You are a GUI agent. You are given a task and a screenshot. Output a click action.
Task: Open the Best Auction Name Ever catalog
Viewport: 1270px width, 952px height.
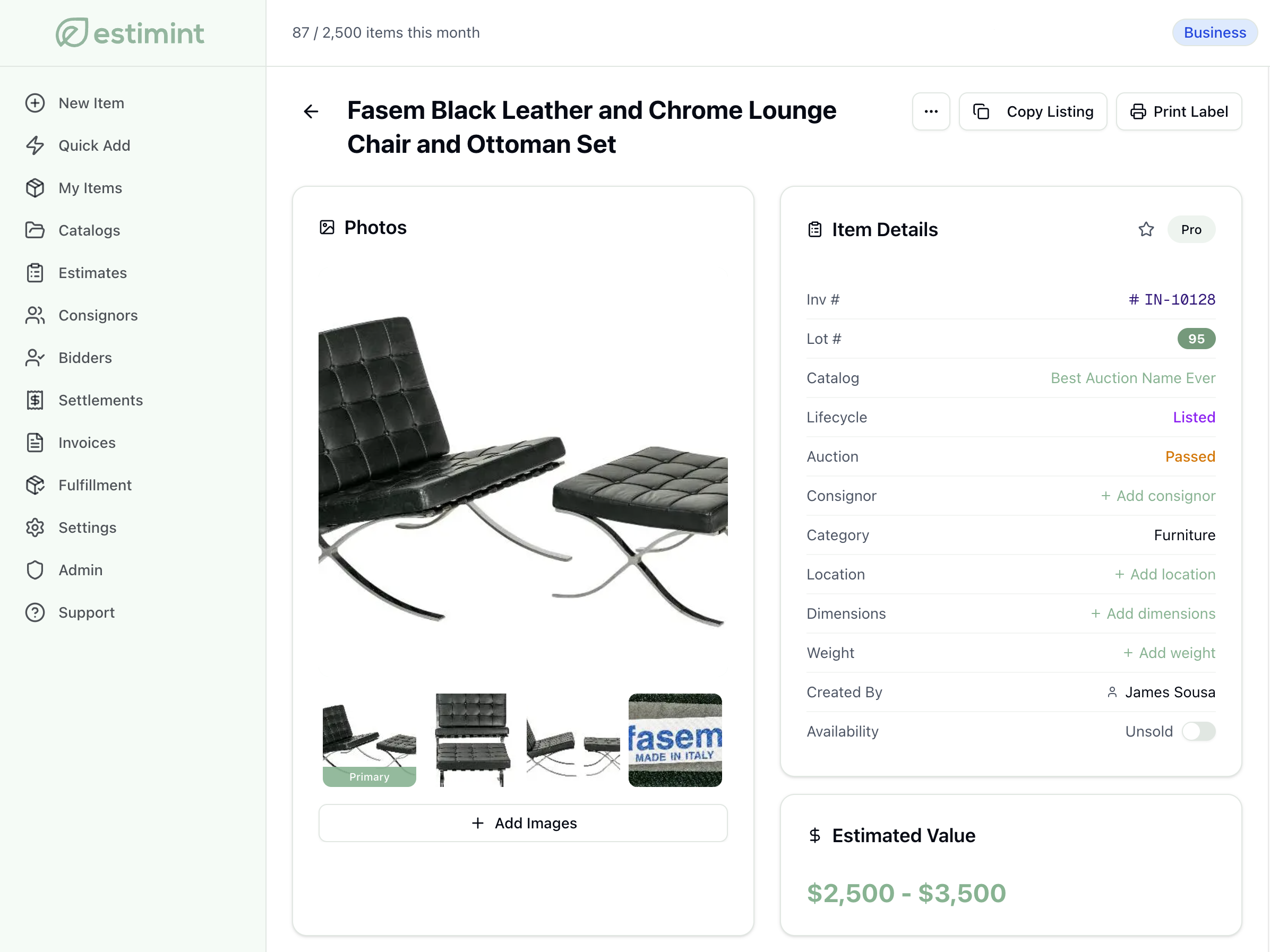[x=1132, y=378]
